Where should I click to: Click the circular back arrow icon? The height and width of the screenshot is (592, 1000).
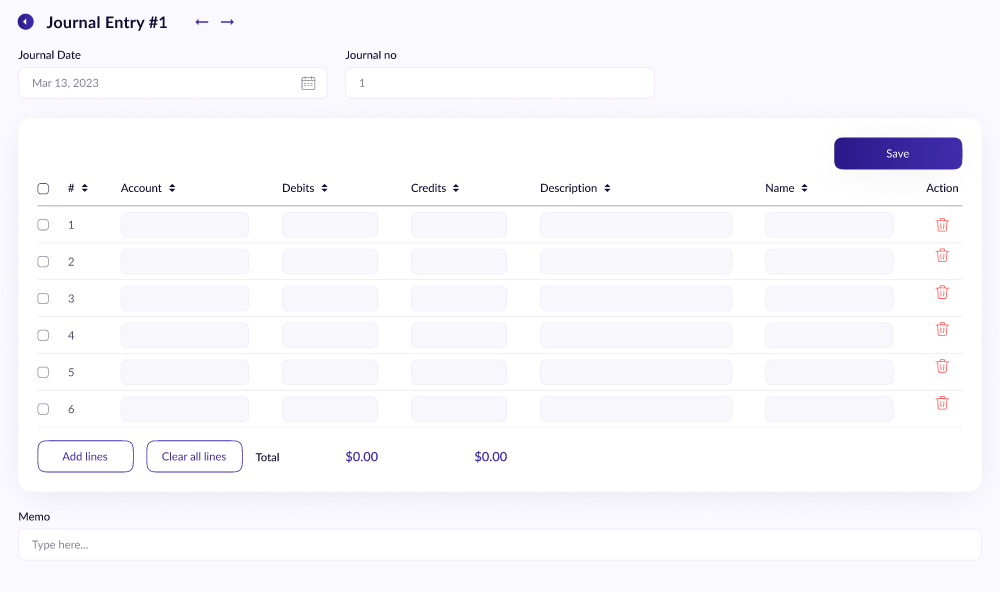point(26,22)
